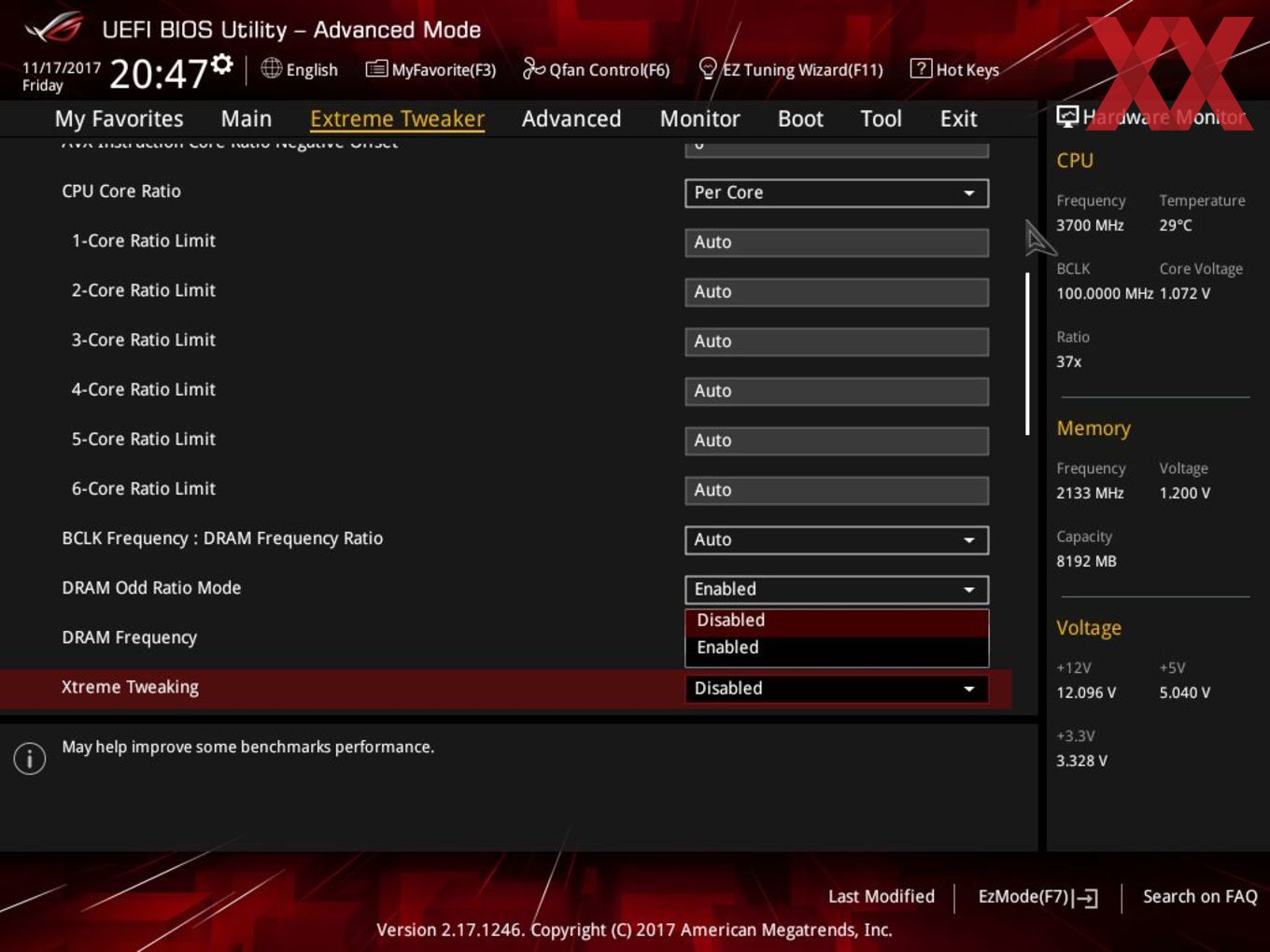Click the info circle icon
The image size is (1270, 952).
pos(30,759)
